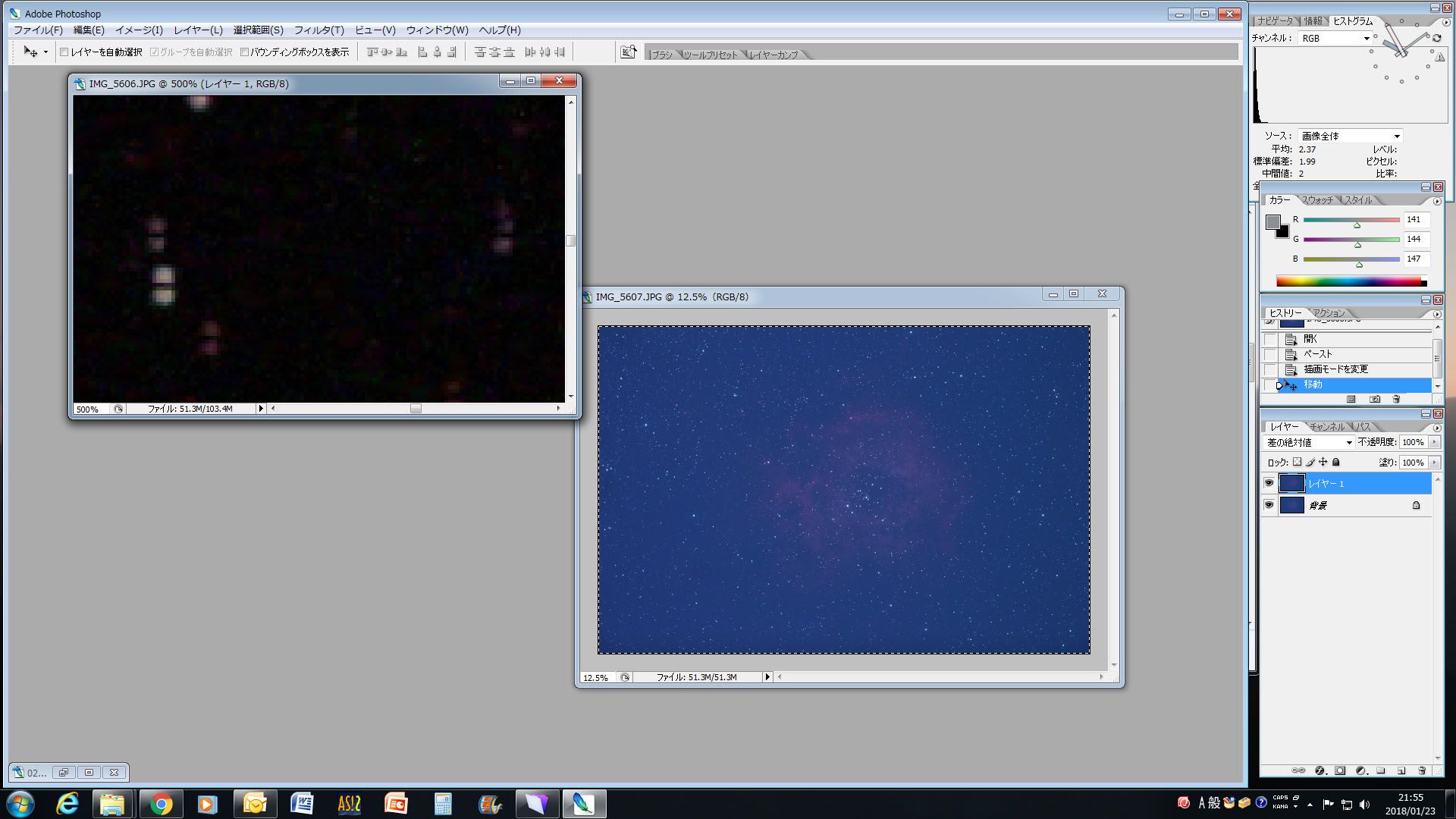This screenshot has width=1456, height=819.
Task: Hide the 背景 layer with its eye icon
Action: (x=1269, y=505)
